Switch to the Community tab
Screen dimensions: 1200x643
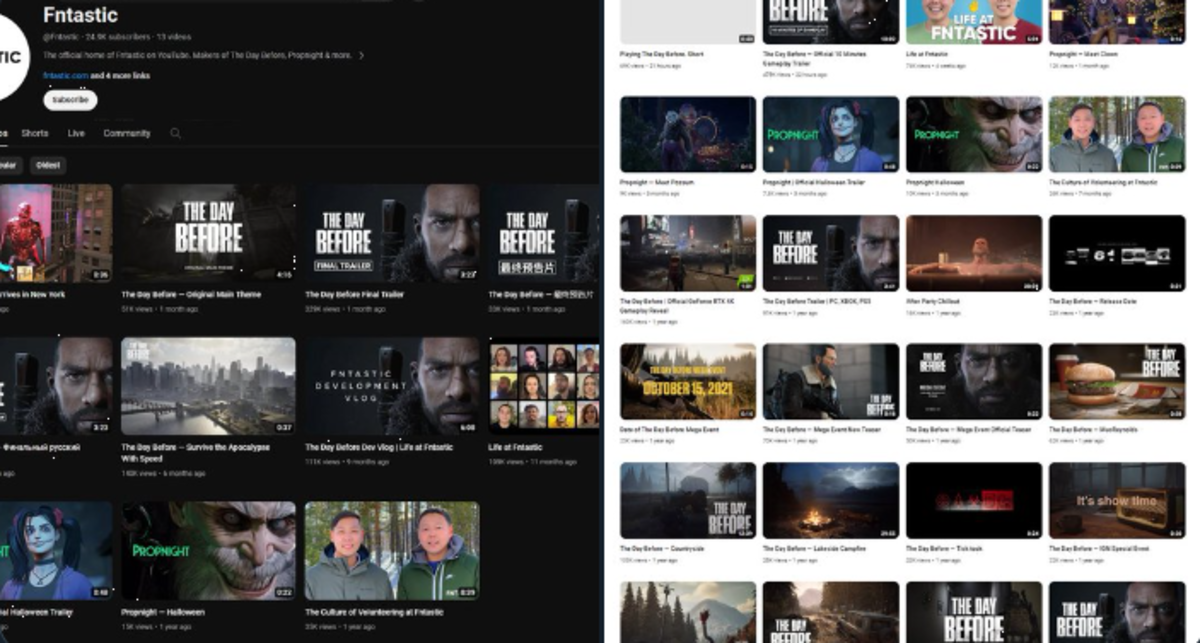click(127, 133)
